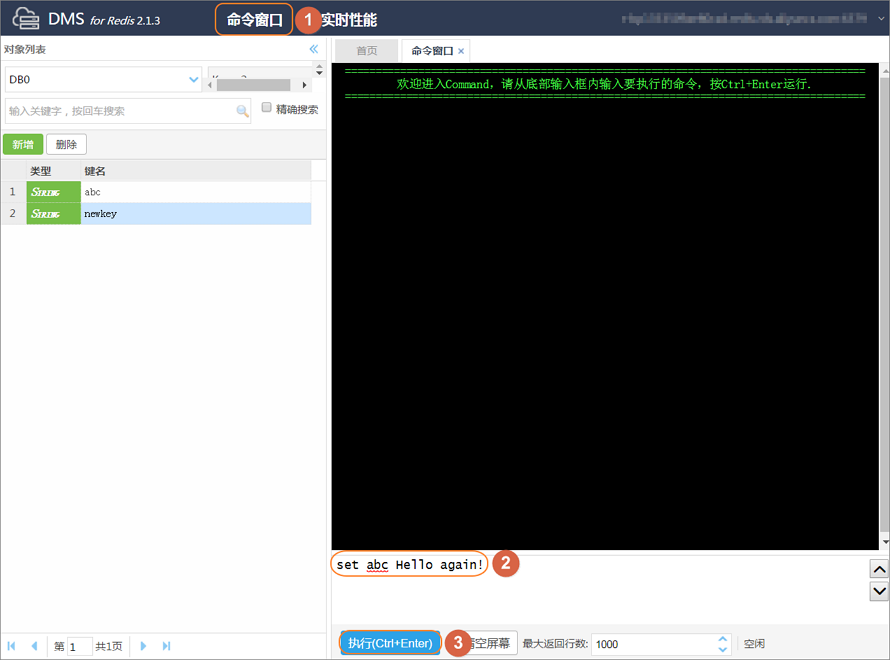Click the horizontal scrollbar right arrow
The width and height of the screenshot is (890, 660).
304,85
